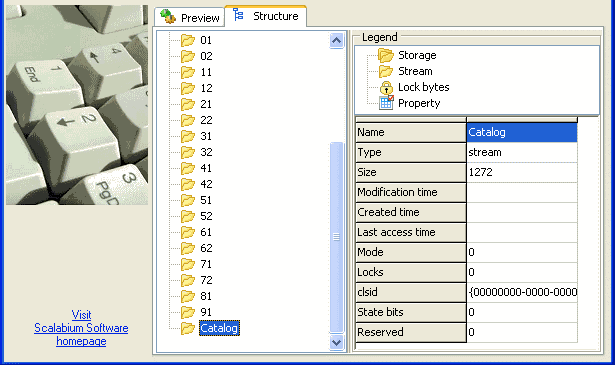Select the Catalog tree item
The width and height of the screenshot is (615, 365).
tap(219, 328)
